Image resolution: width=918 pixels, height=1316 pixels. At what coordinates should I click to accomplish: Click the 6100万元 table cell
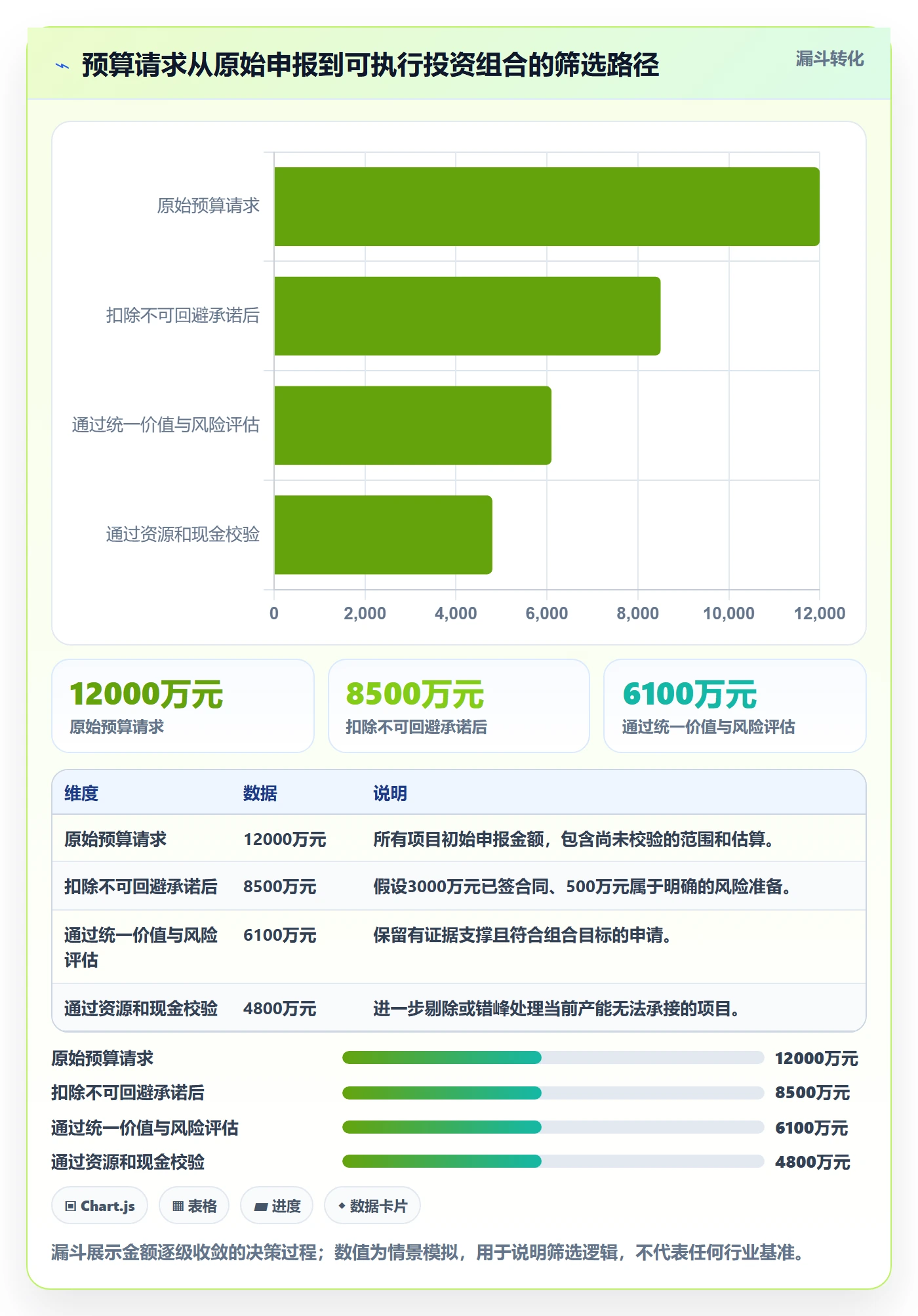pos(280,935)
